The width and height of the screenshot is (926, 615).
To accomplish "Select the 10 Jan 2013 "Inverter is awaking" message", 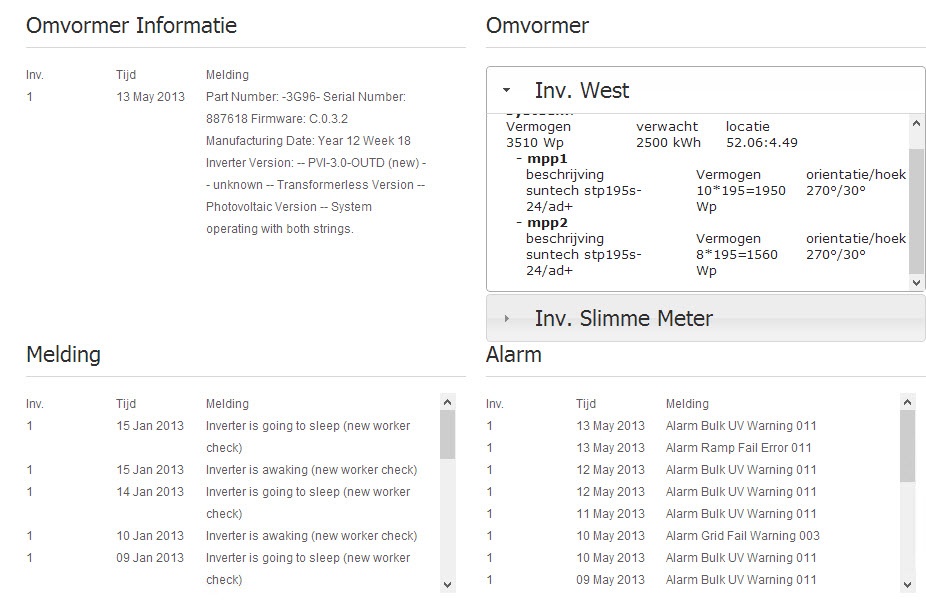I will click(312, 536).
